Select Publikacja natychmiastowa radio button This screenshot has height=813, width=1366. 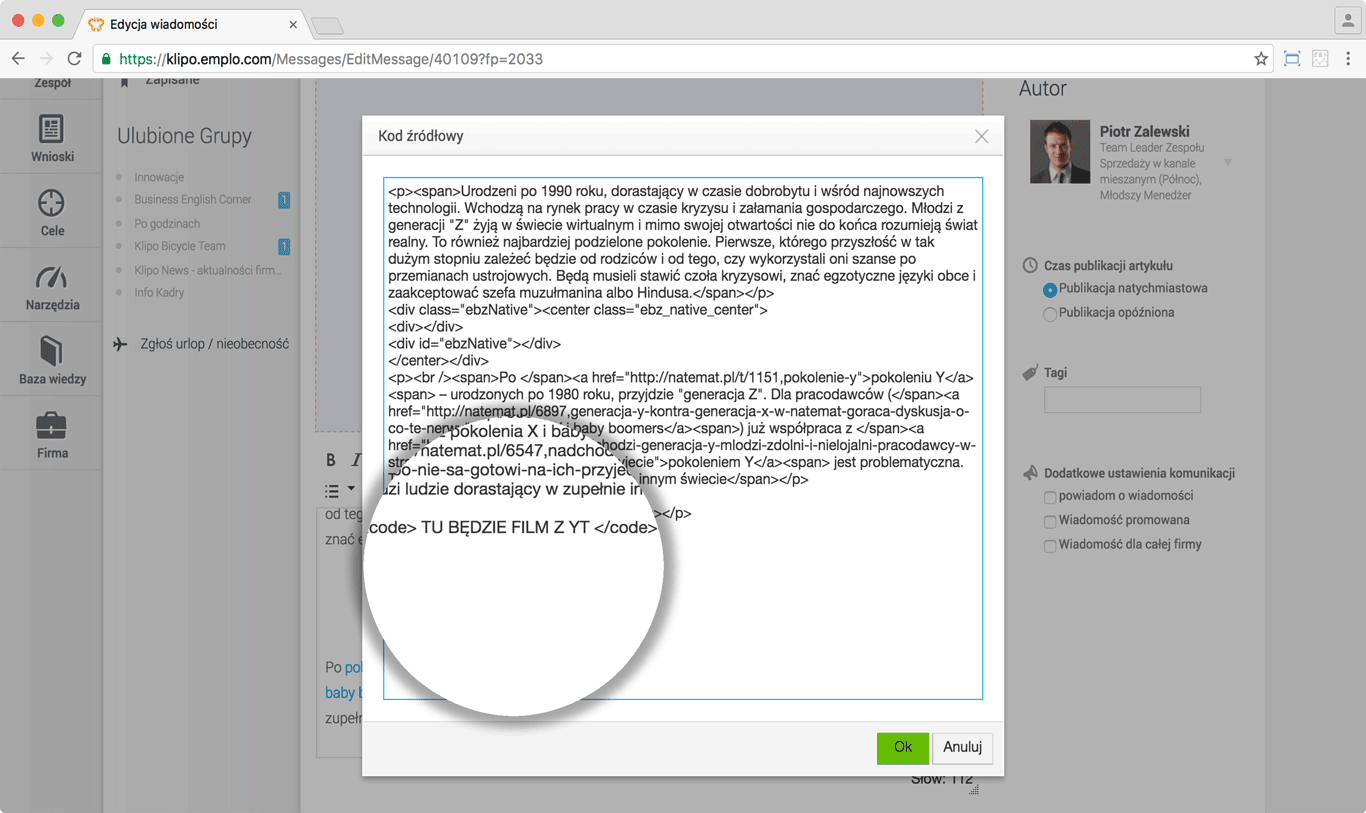(x=1050, y=290)
